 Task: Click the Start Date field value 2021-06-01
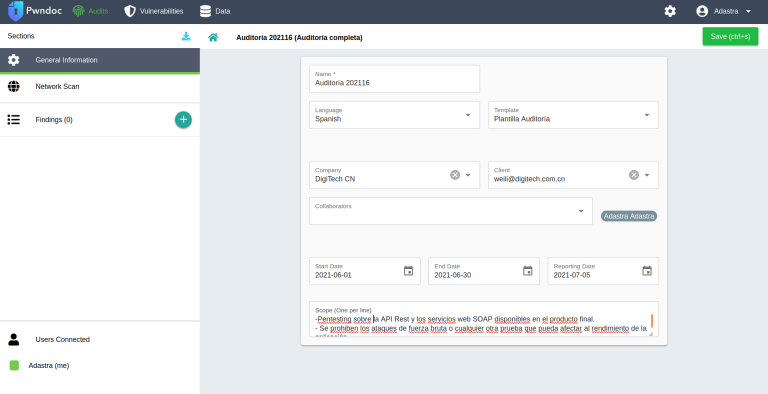pos(333,275)
